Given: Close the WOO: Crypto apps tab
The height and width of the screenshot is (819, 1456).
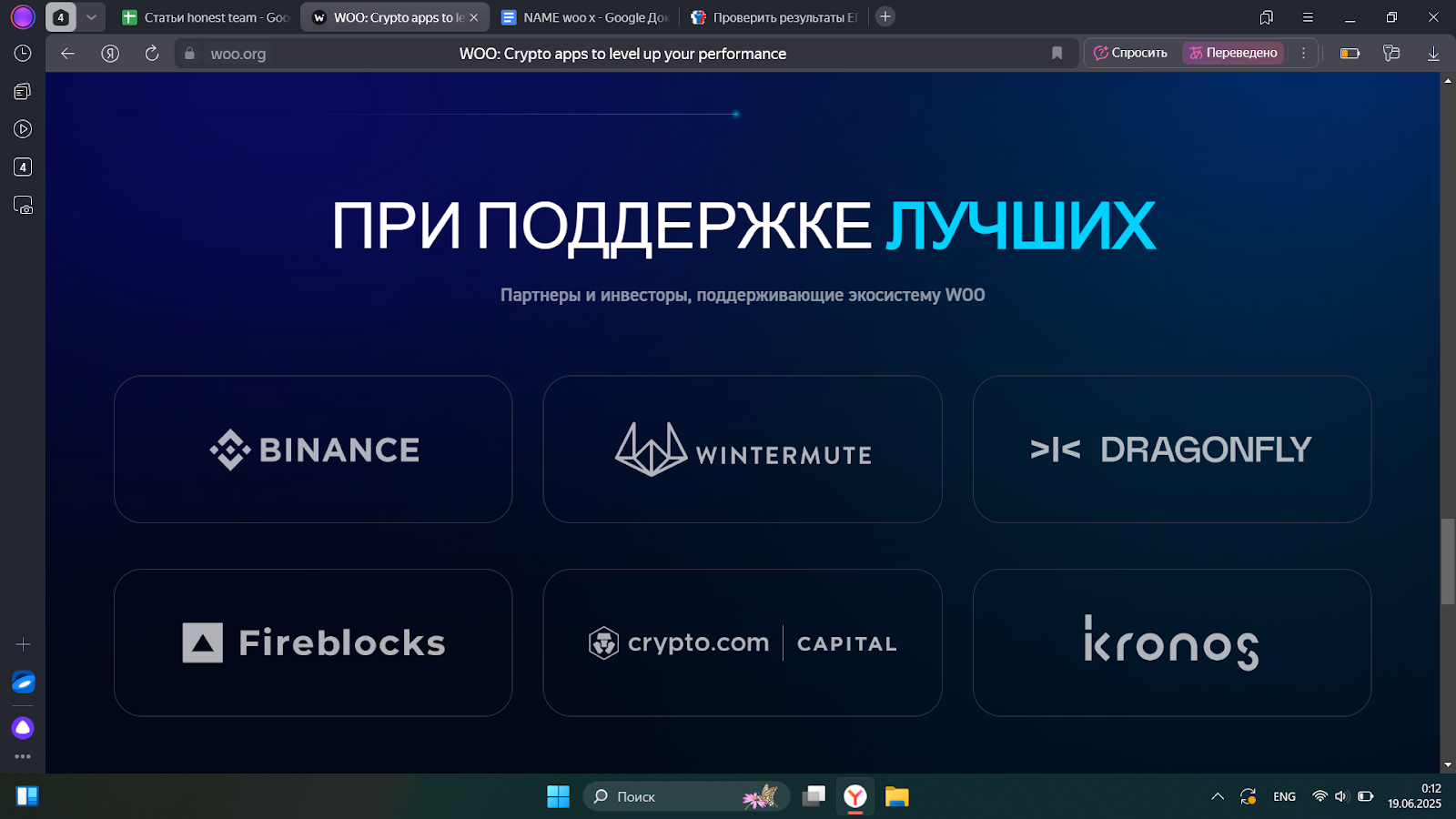Looking at the screenshot, I should point(474,17).
